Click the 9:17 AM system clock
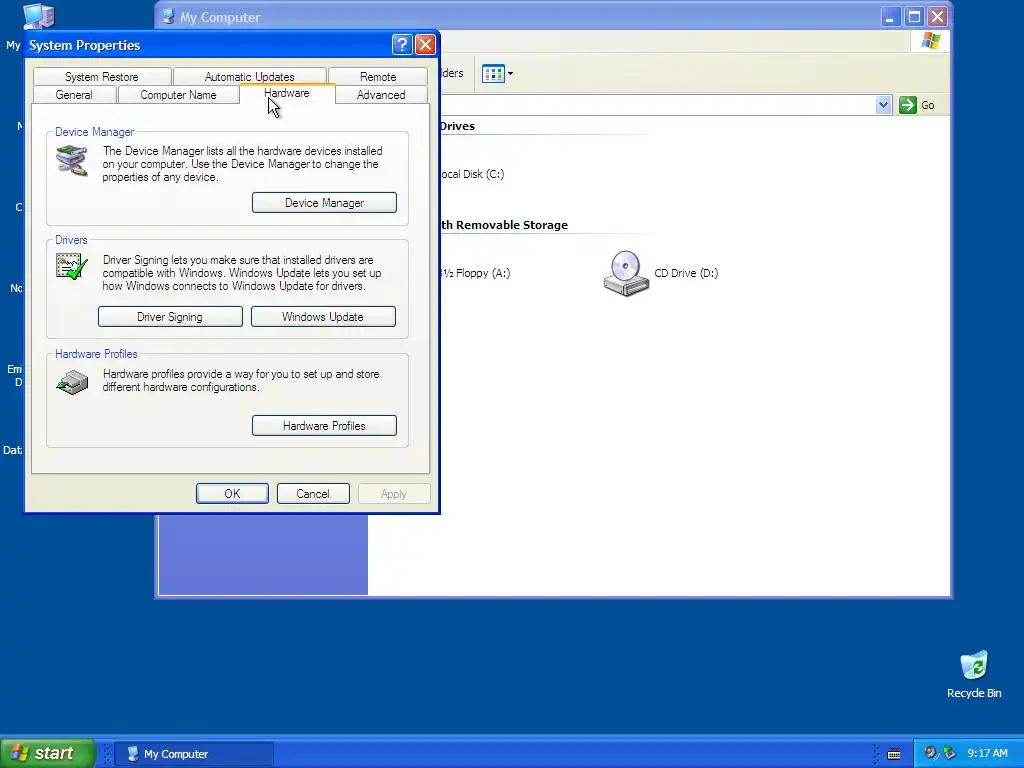 (987, 753)
